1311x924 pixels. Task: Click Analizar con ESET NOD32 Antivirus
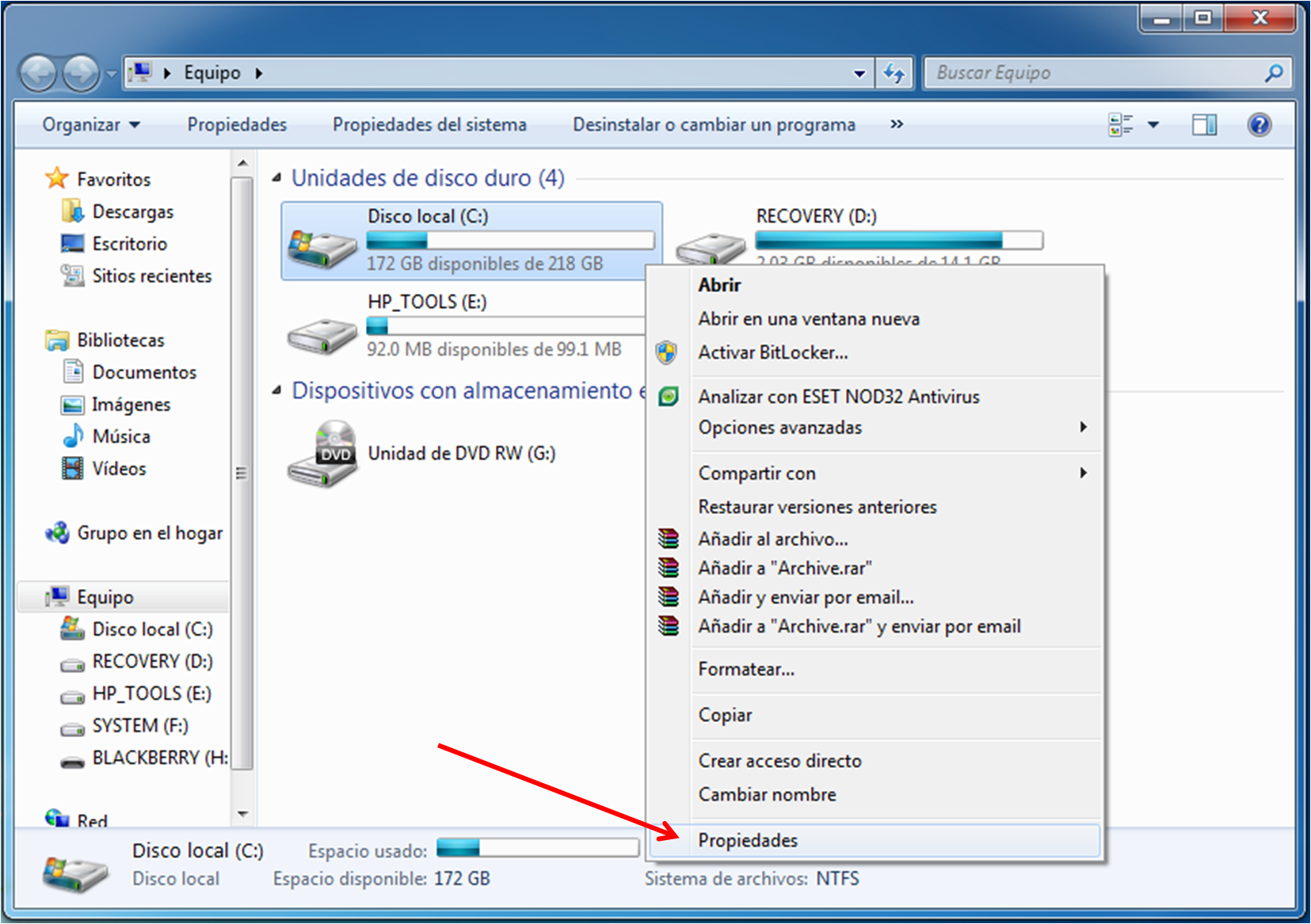pyautogui.click(x=838, y=397)
